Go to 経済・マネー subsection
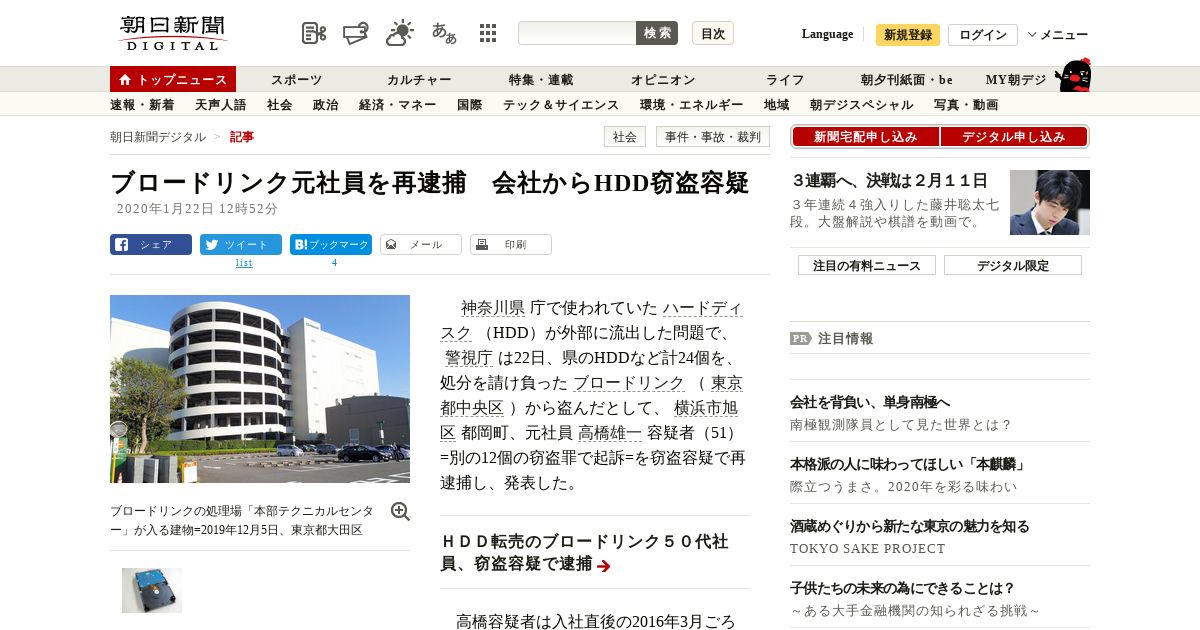 [x=398, y=104]
